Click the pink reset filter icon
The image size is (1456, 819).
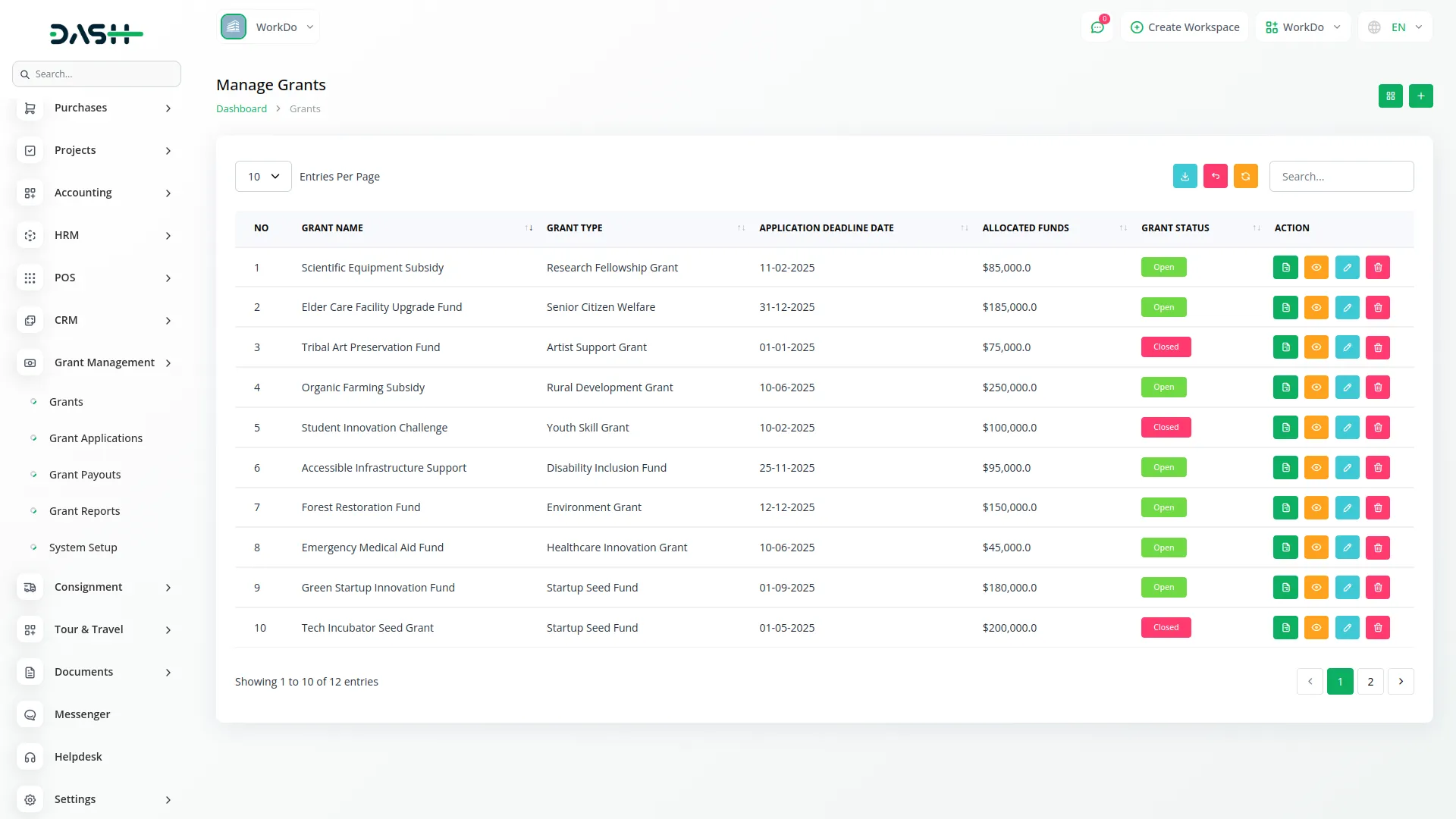1215,176
